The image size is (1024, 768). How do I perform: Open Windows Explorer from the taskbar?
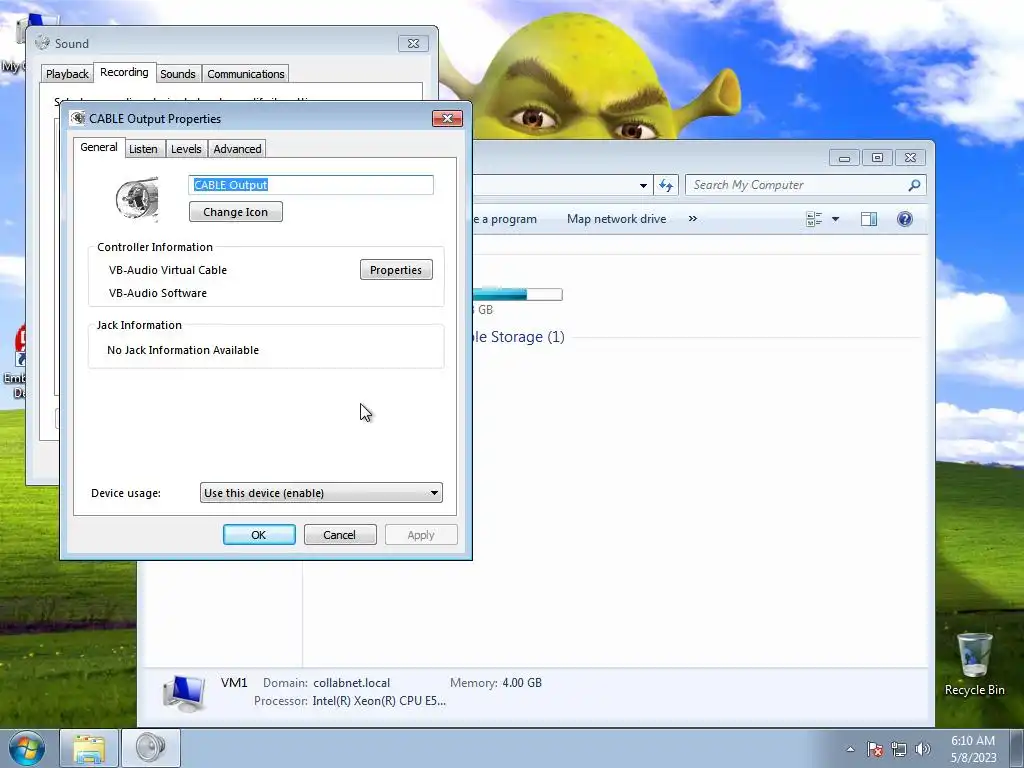[89, 748]
